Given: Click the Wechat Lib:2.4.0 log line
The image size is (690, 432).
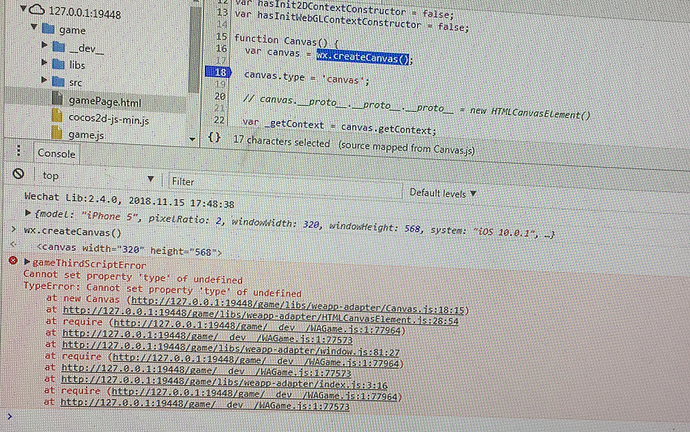Looking at the screenshot, I should tap(129, 200).
